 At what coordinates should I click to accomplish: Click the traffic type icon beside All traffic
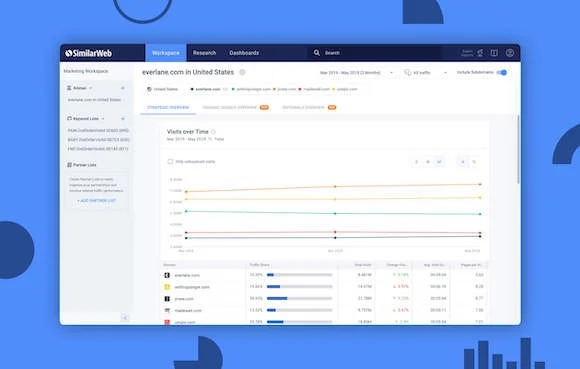(408, 72)
